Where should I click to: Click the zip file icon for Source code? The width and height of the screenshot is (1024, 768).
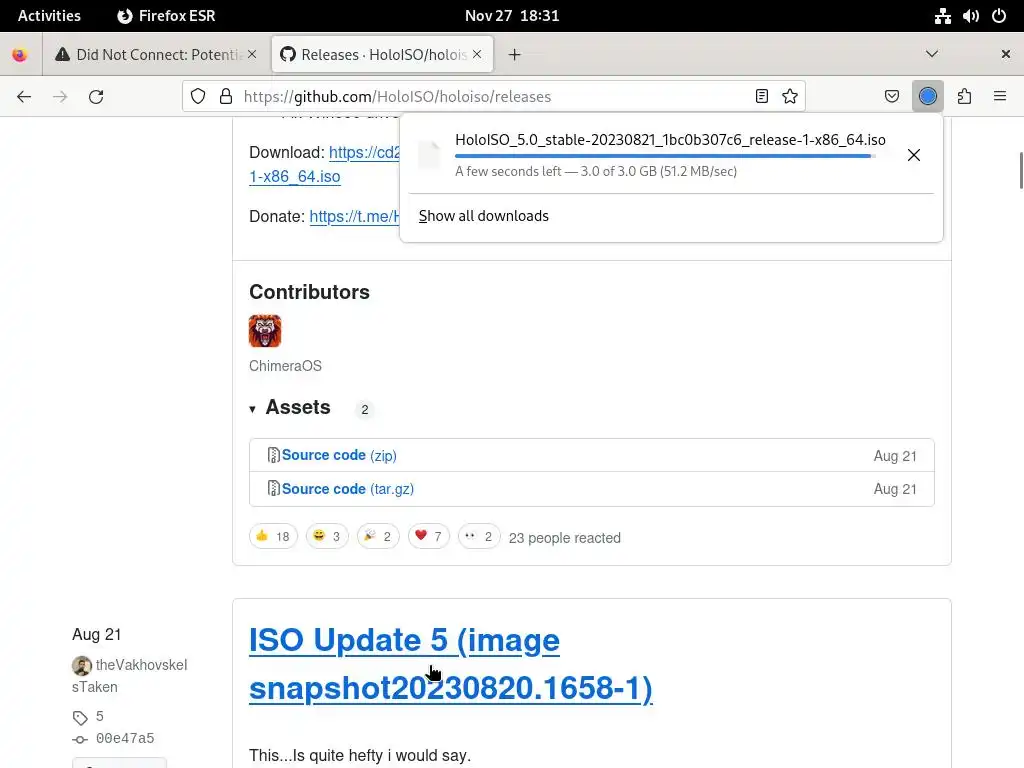pyautogui.click(x=274, y=455)
